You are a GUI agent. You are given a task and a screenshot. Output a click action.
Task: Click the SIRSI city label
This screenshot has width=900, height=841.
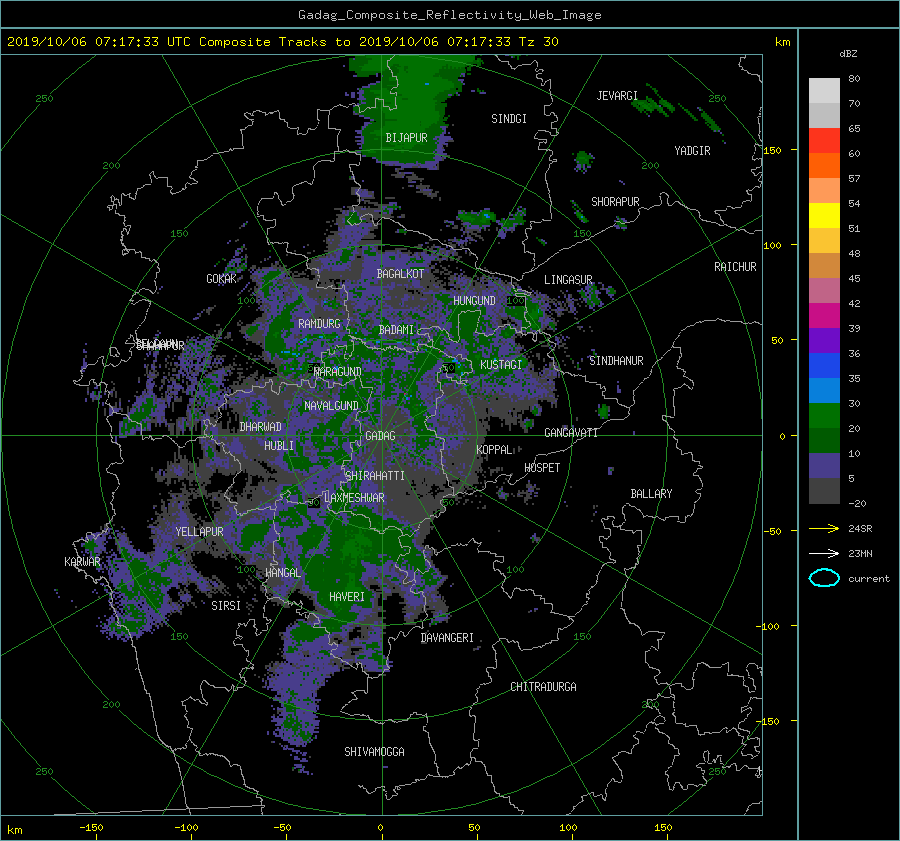pyautogui.click(x=226, y=606)
